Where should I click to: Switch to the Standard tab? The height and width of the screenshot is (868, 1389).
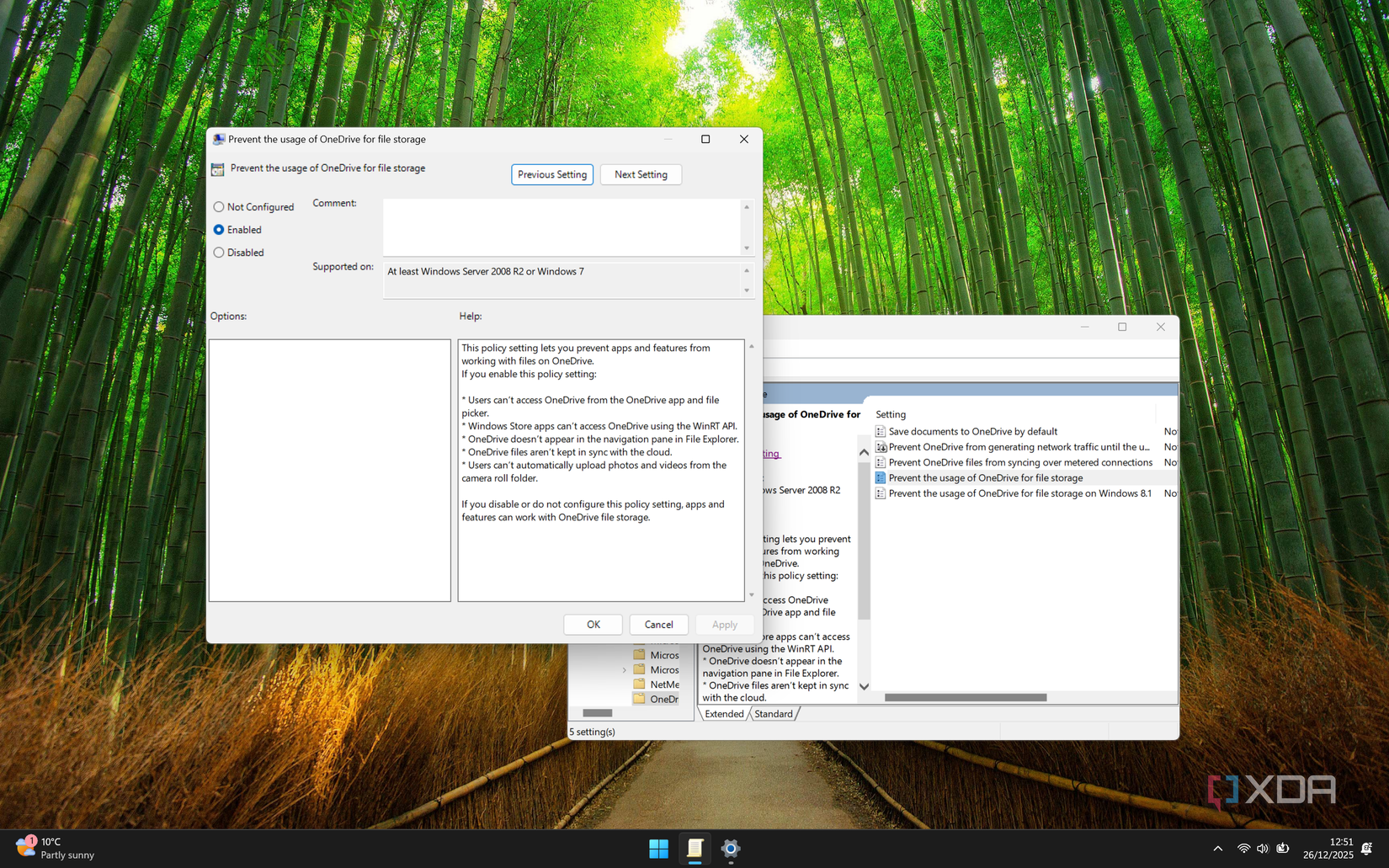click(x=773, y=713)
